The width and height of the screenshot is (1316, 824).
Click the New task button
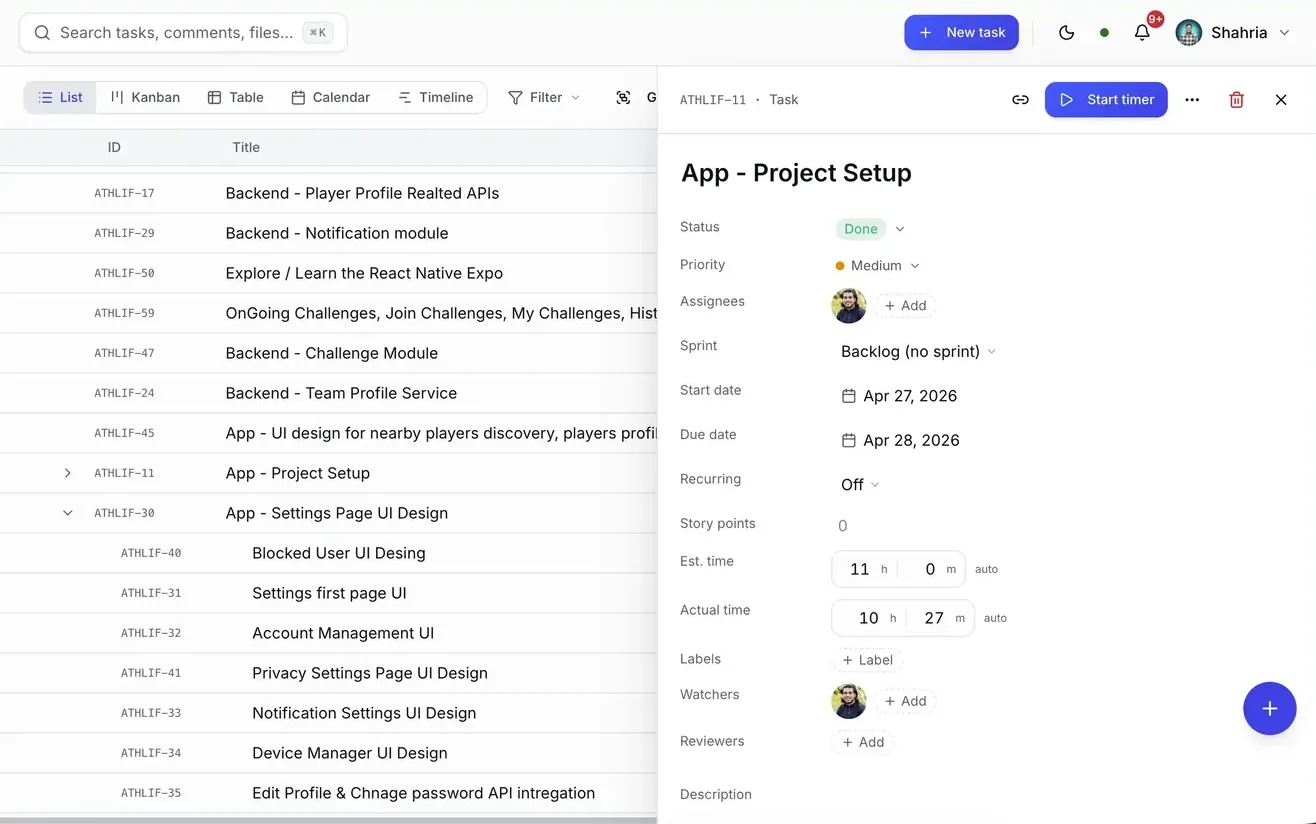point(961,33)
